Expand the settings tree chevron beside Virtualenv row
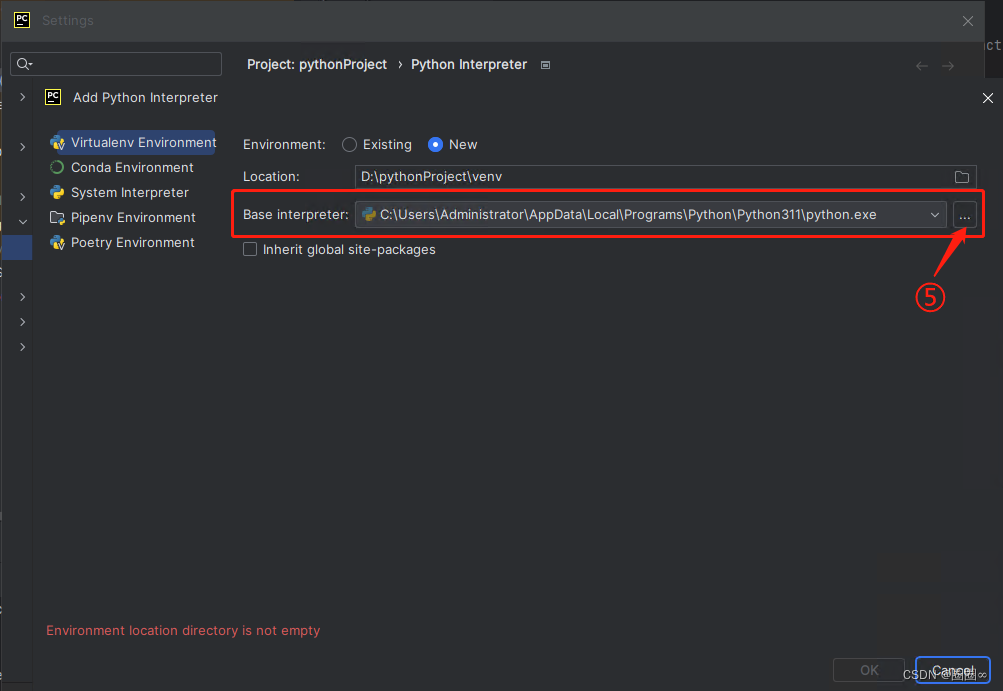The height and width of the screenshot is (691, 1003). pos(22,147)
